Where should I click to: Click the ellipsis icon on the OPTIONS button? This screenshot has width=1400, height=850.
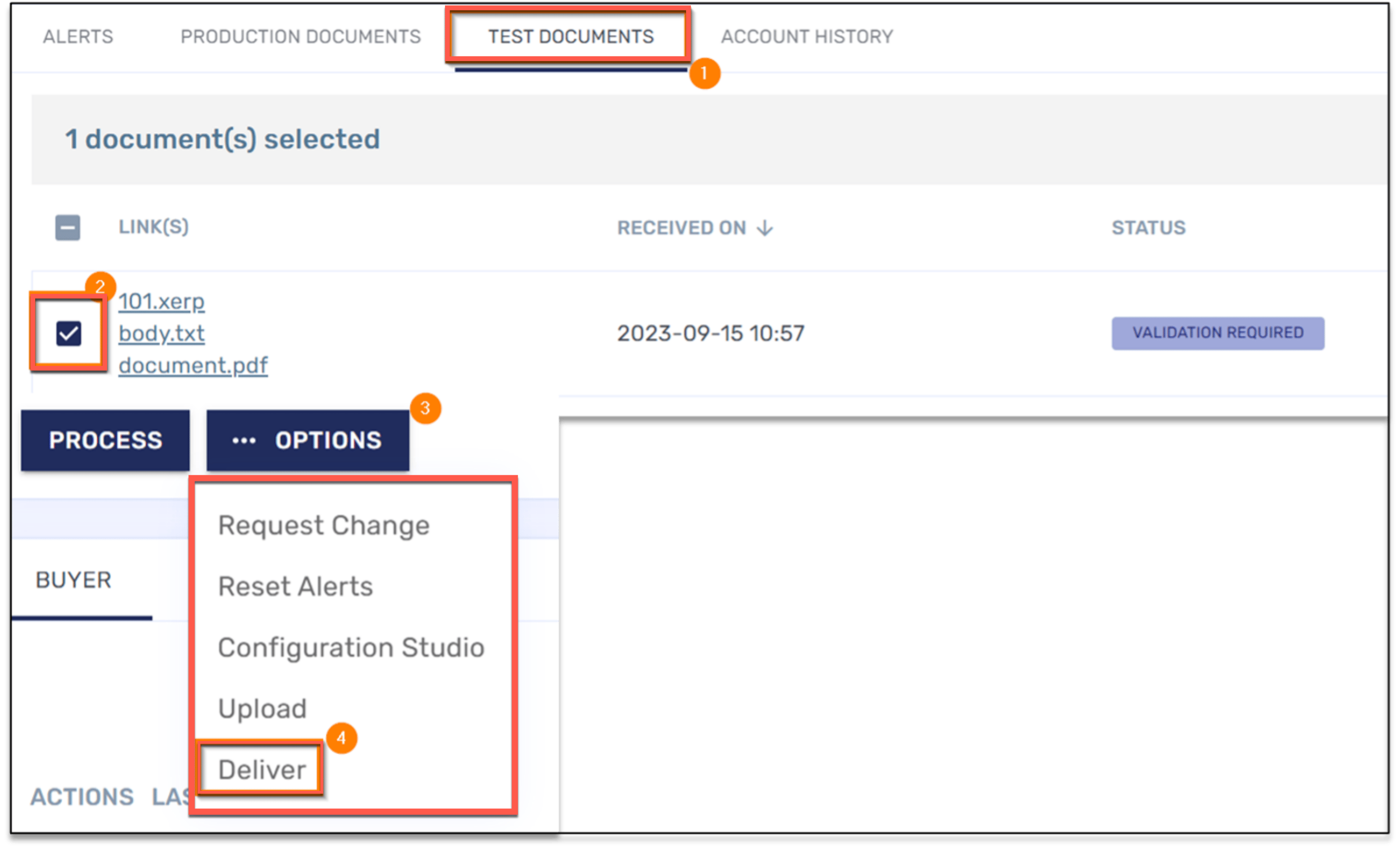[244, 440]
